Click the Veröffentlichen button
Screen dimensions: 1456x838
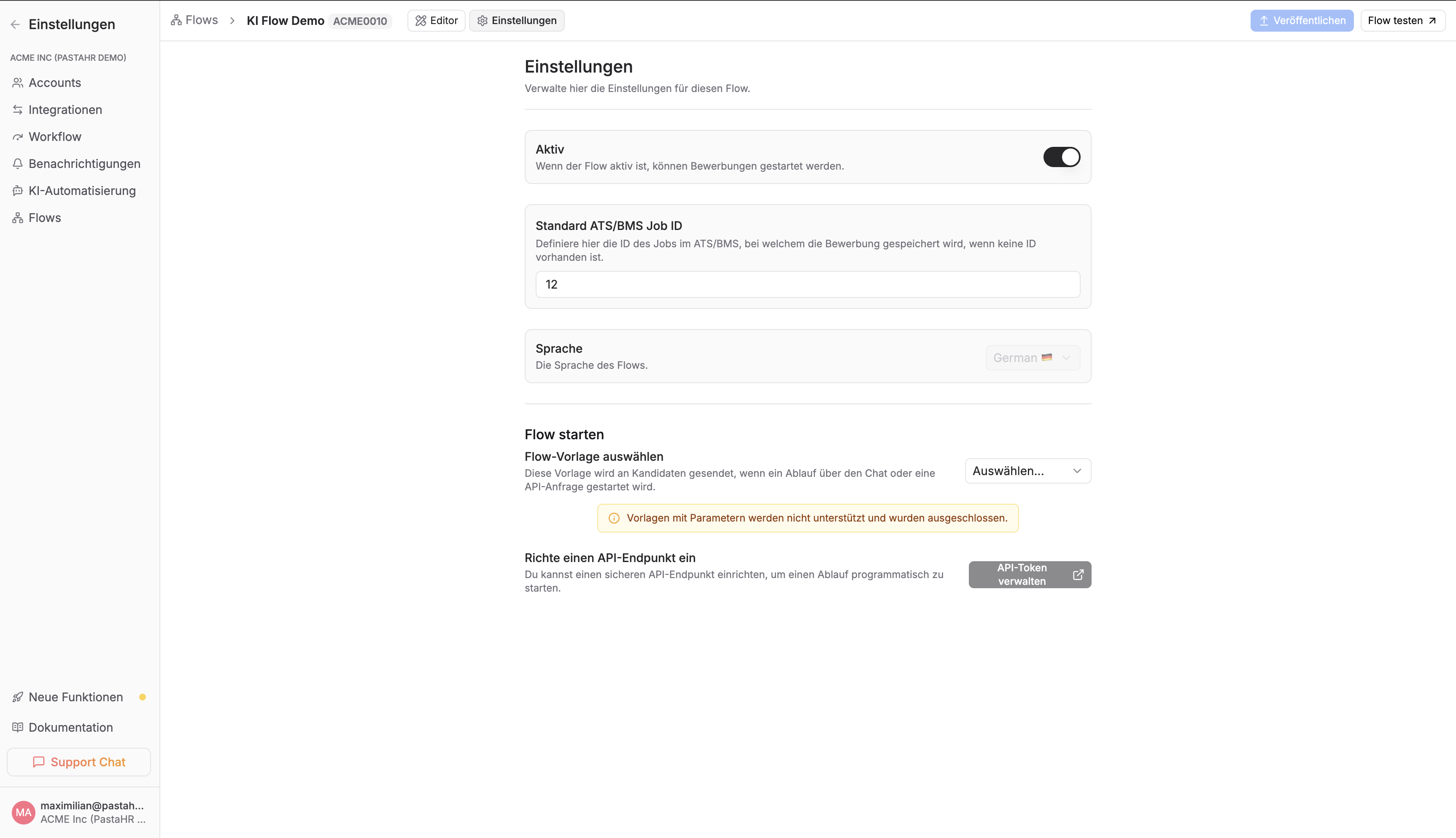tap(1301, 21)
